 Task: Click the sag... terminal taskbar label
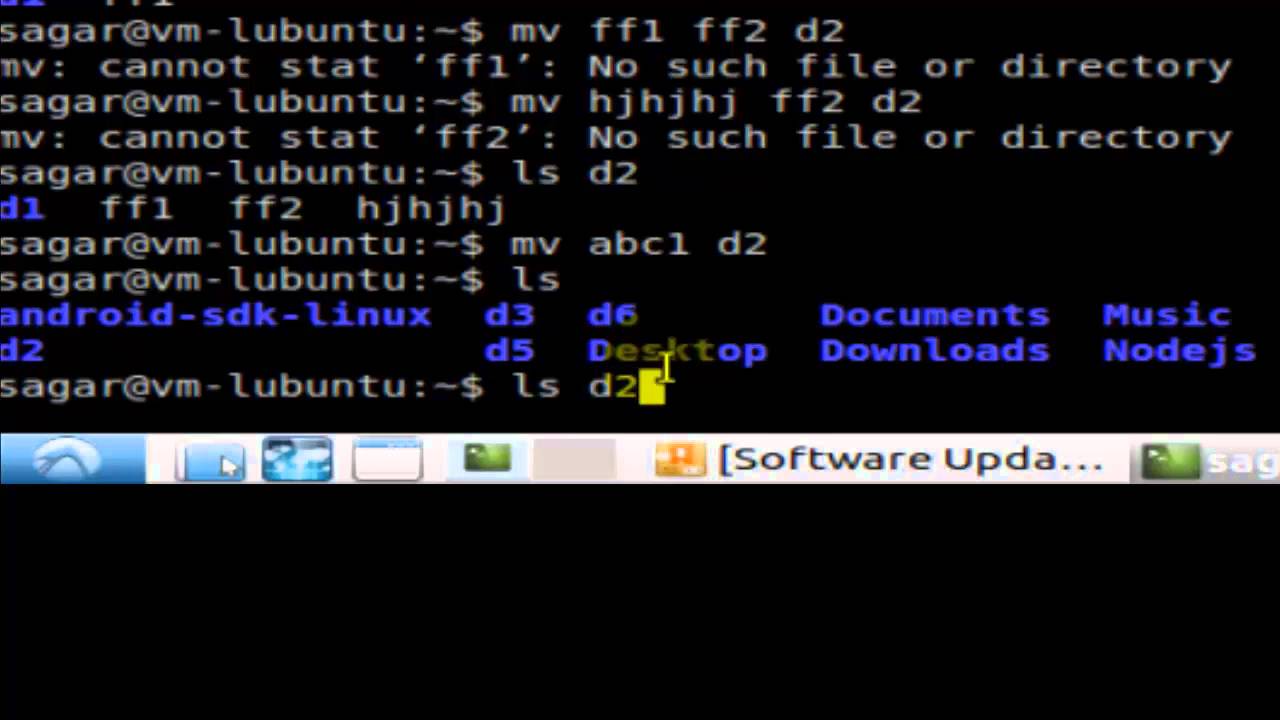[1242, 462]
